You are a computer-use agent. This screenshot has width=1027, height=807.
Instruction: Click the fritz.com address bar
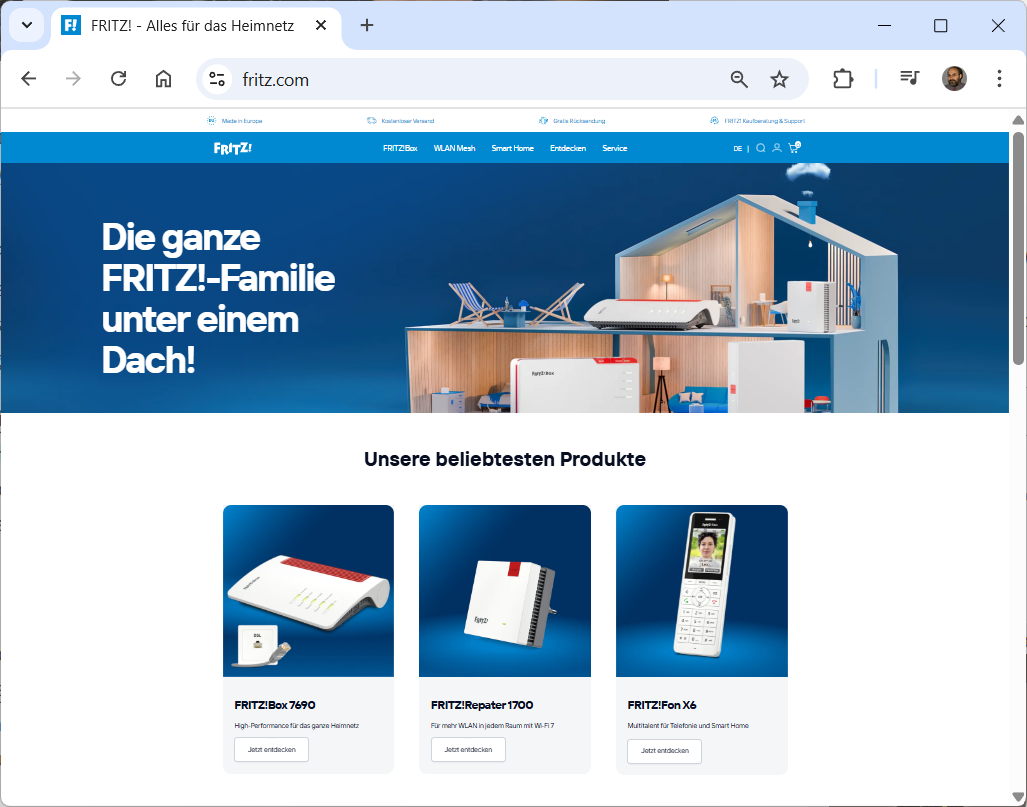pos(480,80)
